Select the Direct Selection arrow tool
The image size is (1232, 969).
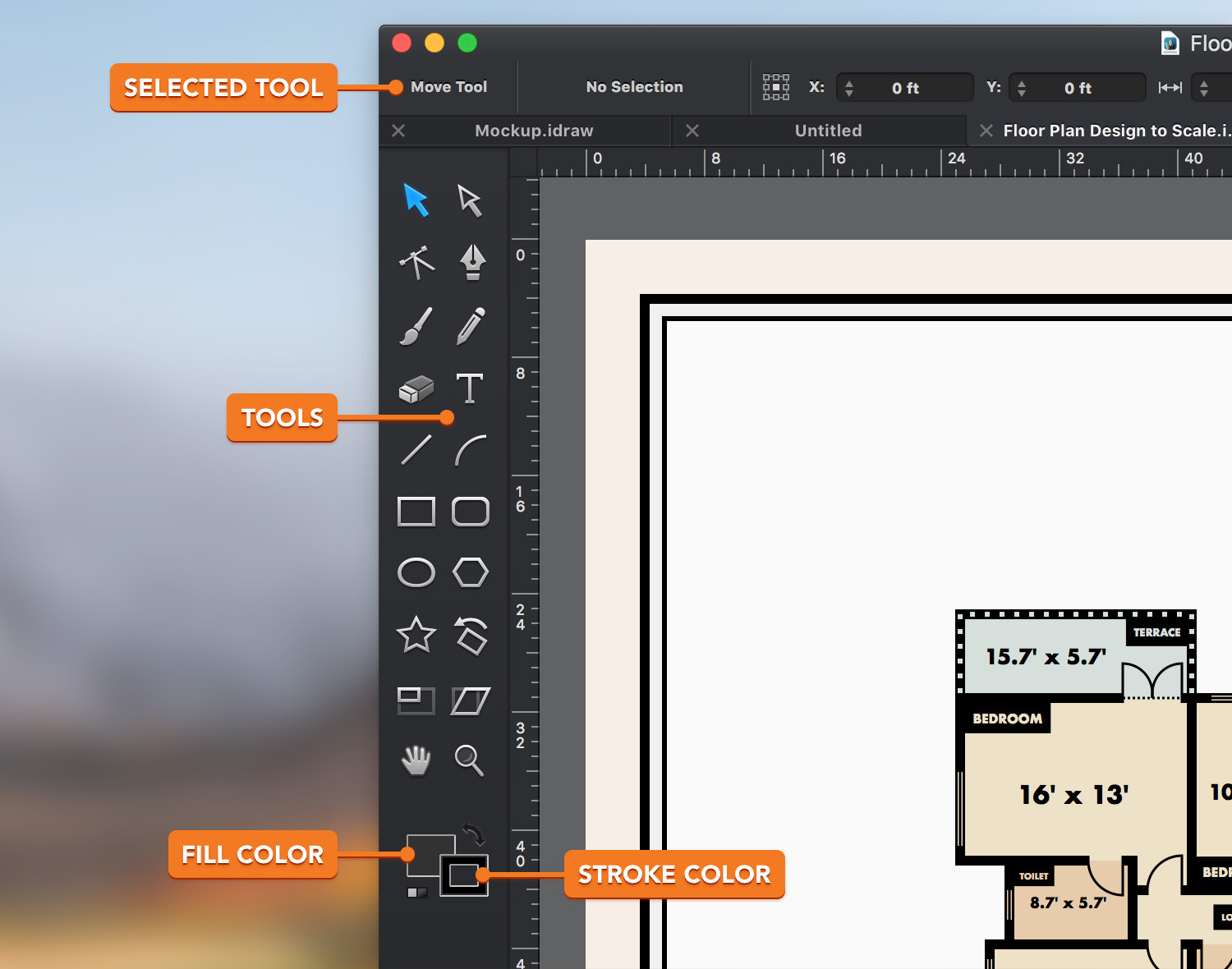(x=470, y=200)
